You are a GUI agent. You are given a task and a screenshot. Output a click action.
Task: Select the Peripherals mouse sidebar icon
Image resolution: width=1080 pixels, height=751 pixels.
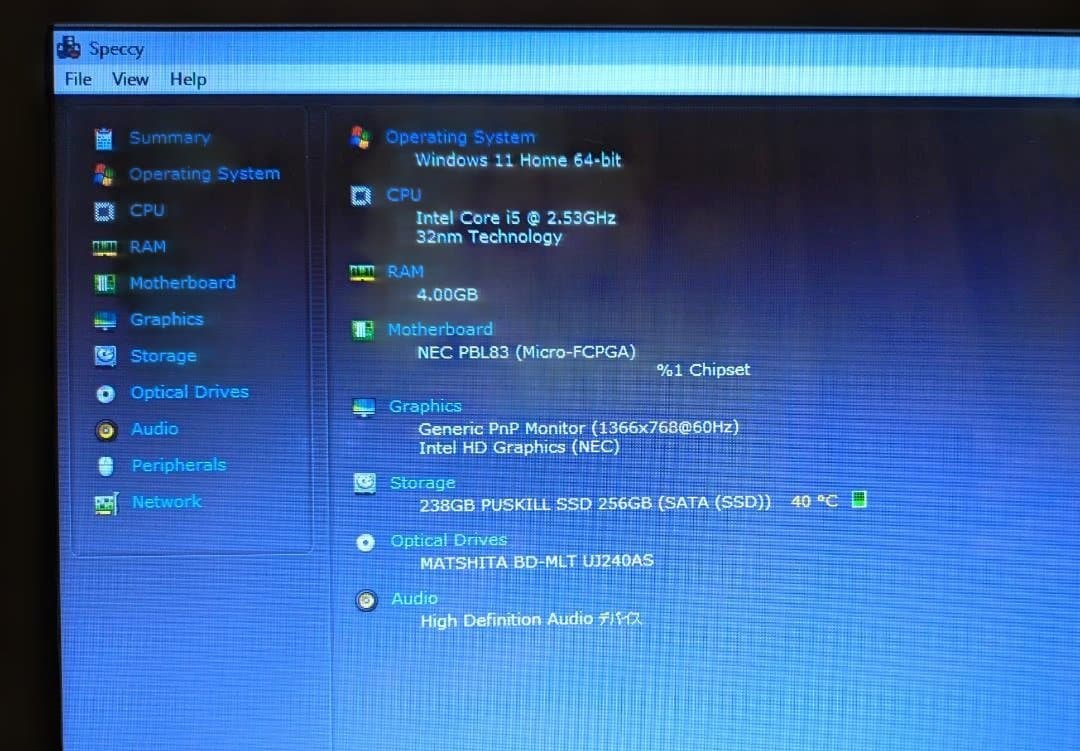(106, 466)
